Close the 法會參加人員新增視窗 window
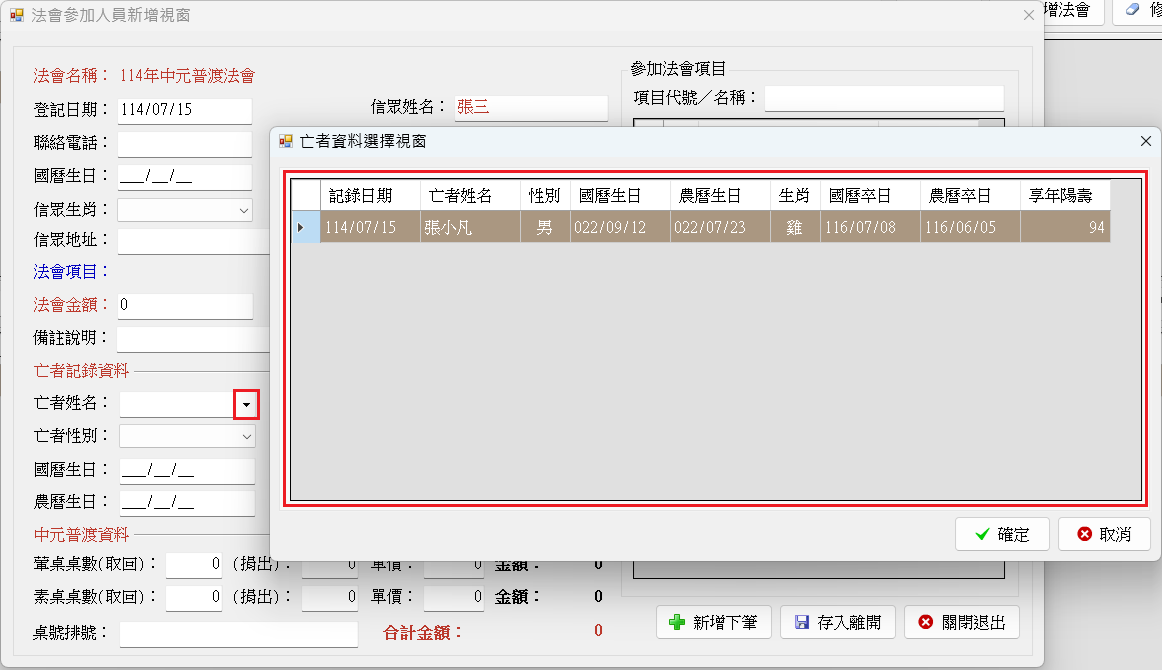 1029,15
